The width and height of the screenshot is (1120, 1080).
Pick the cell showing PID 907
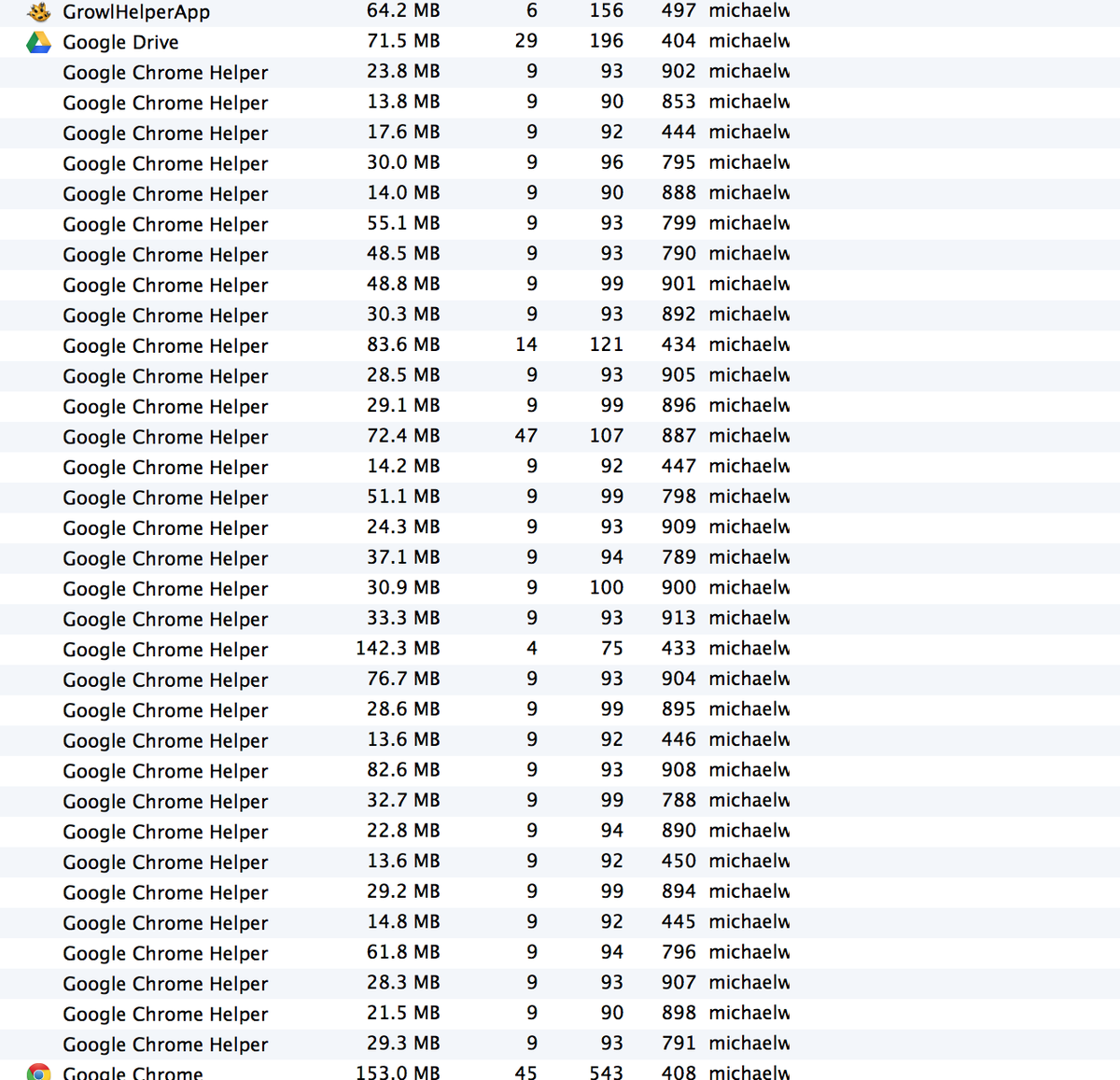tap(679, 982)
